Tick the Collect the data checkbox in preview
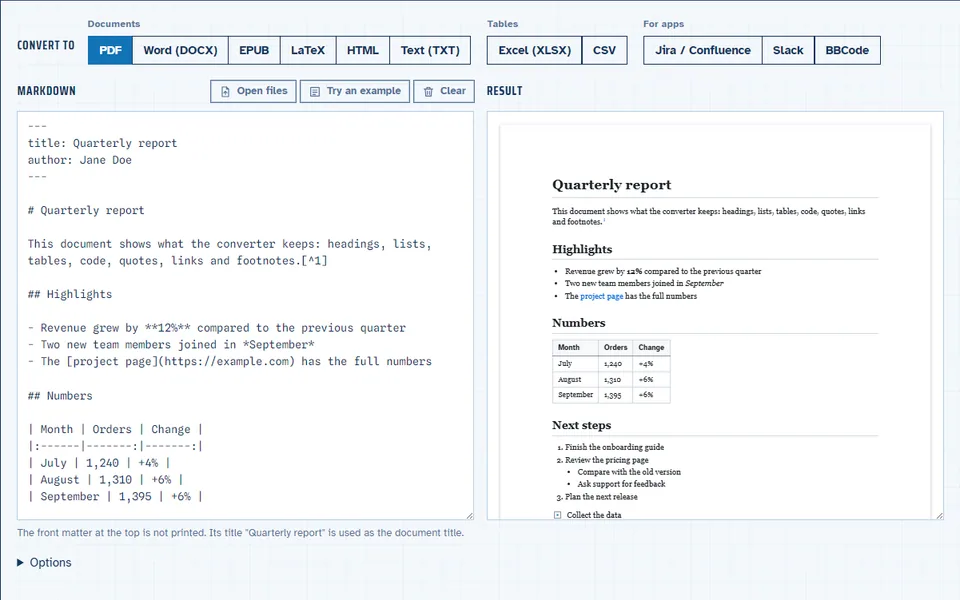Screen dimensions: 960x600 [557, 515]
